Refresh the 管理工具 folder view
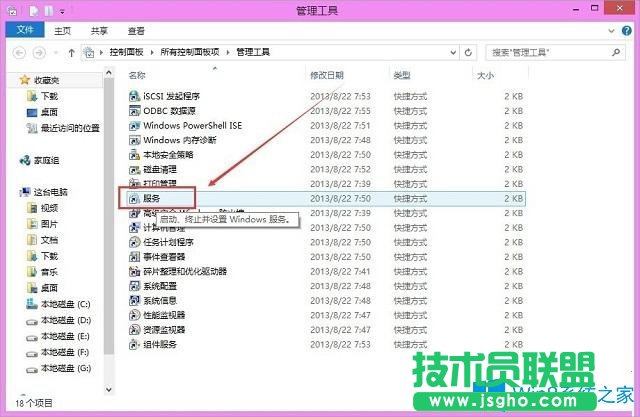 (468, 52)
